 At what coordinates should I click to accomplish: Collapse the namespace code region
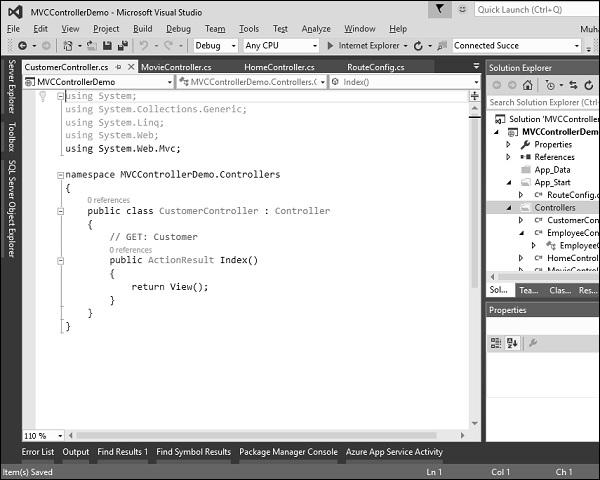point(60,175)
